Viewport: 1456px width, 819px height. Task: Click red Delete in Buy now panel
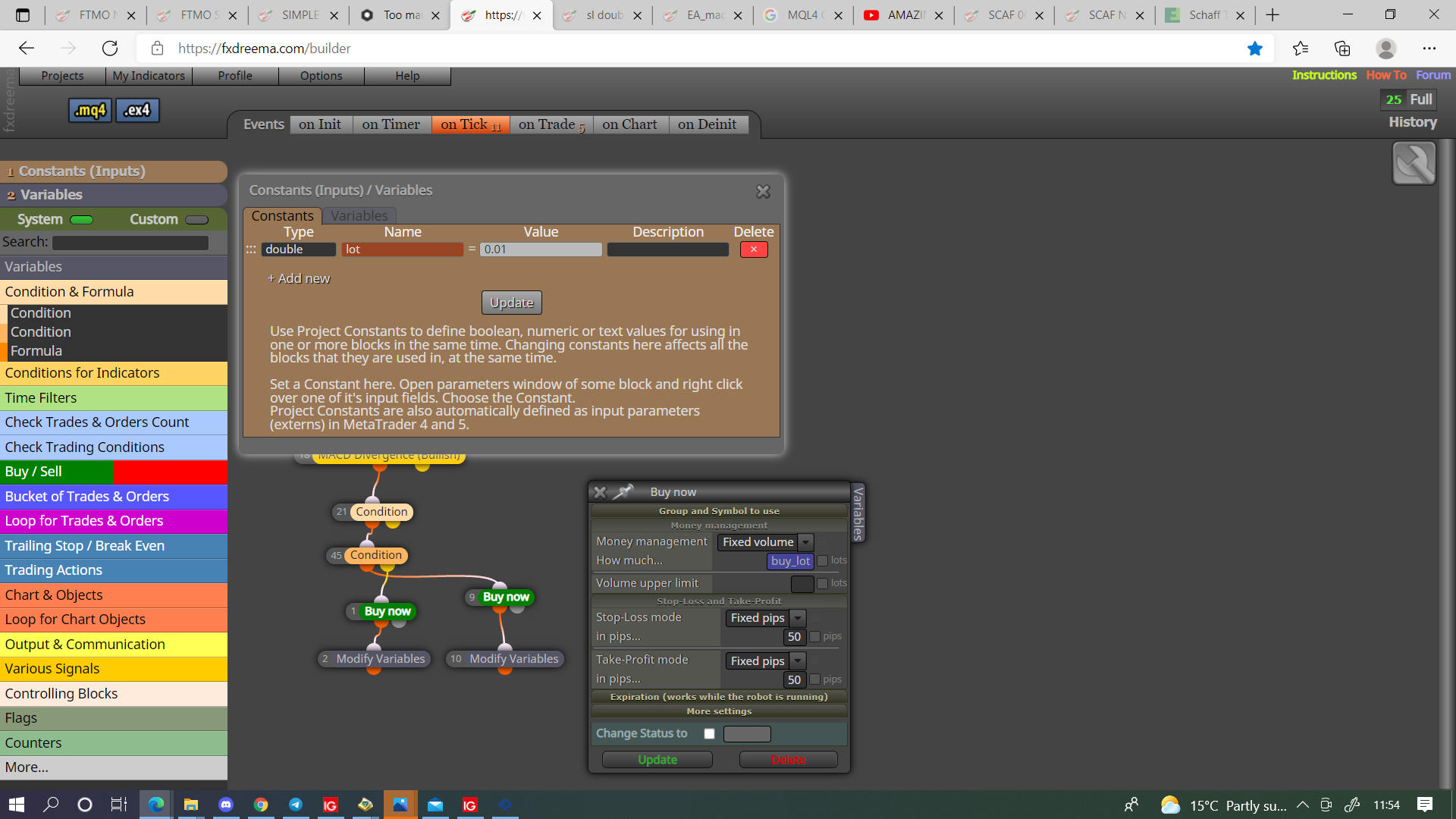click(789, 760)
